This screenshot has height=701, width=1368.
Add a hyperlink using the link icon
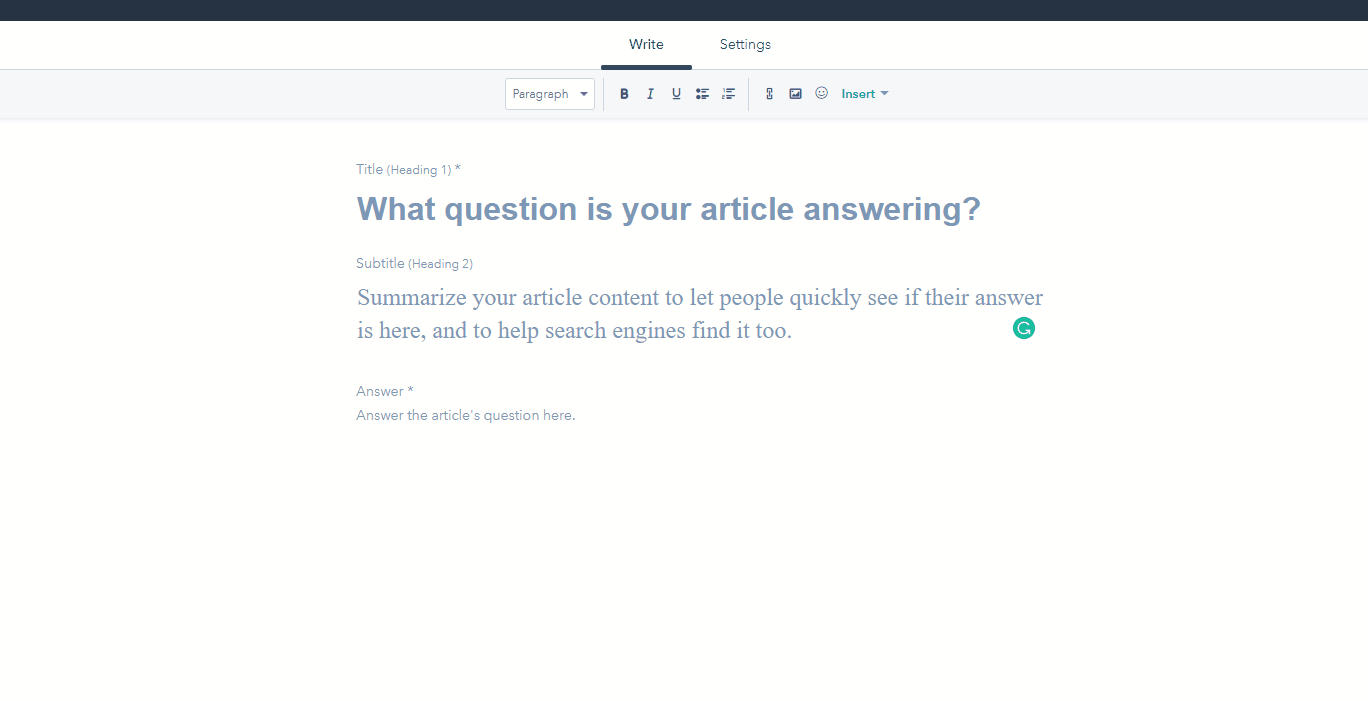(x=769, y=94)
